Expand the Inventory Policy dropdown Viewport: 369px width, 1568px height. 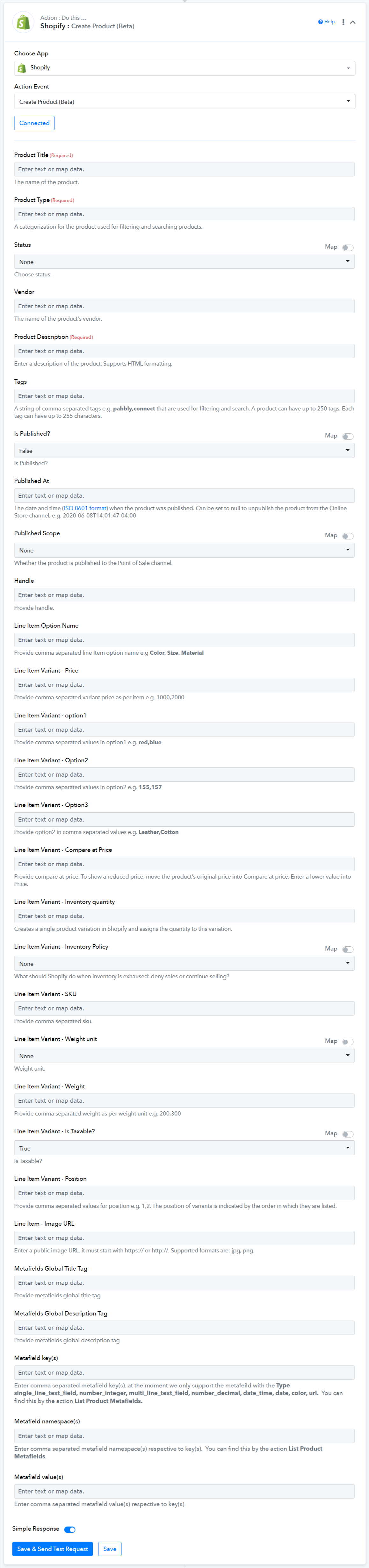[x=184, y=964]
